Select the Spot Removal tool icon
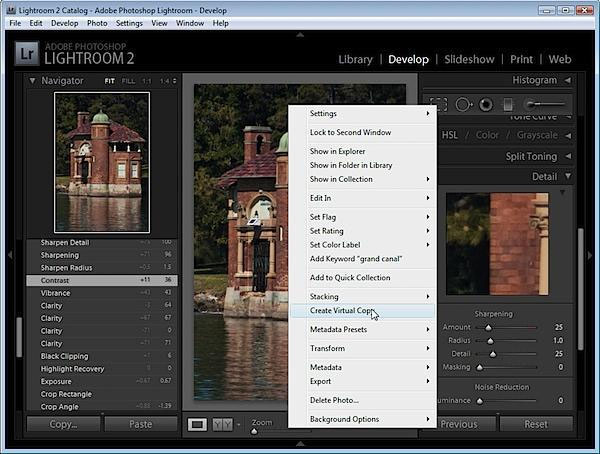Image resolution: width=600 pixels, height=454 pixels. click(x=463, y=105)
